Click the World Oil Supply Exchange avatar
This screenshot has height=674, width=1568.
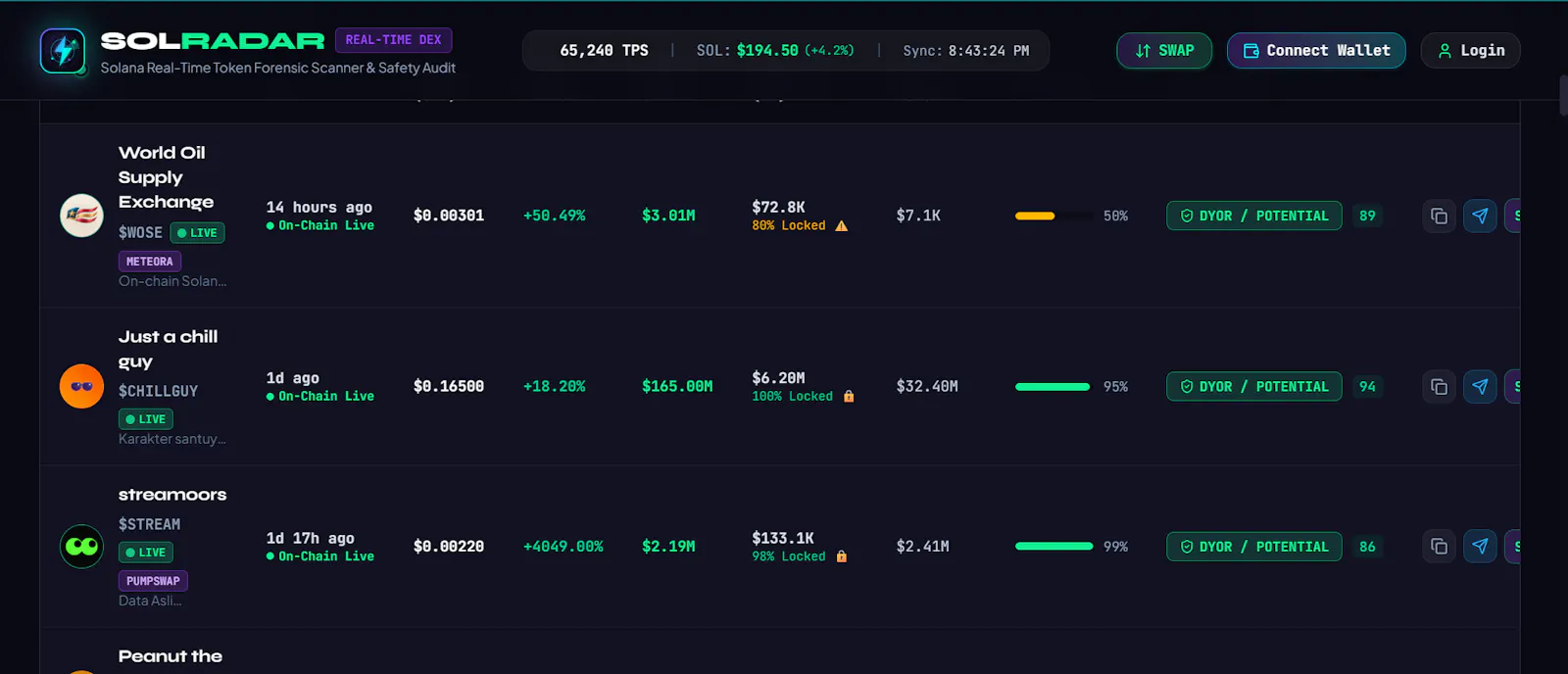tap(81, 216)
